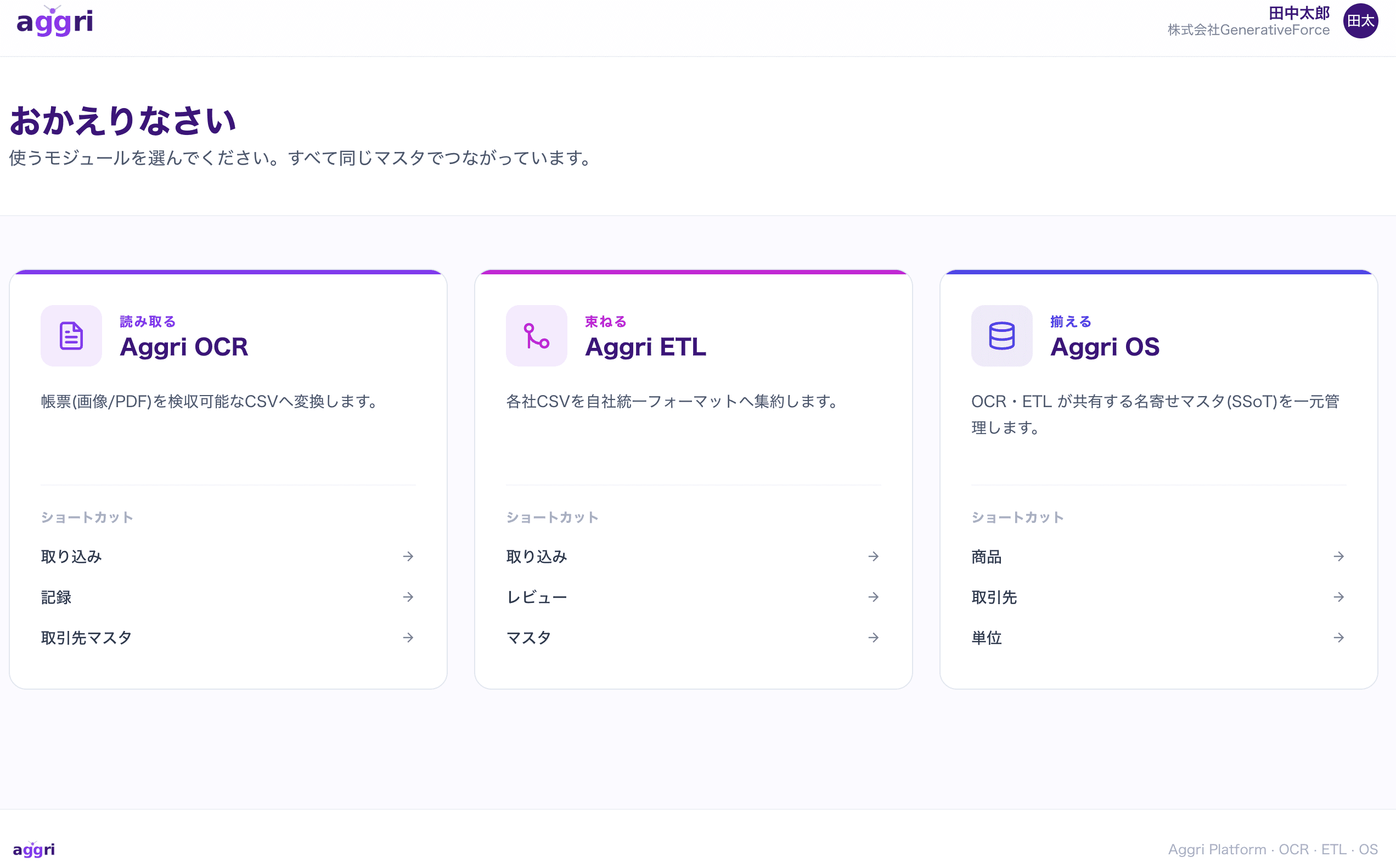Select the Aggri ETL card title
The image size is (1396, 868).
(645, 347)
